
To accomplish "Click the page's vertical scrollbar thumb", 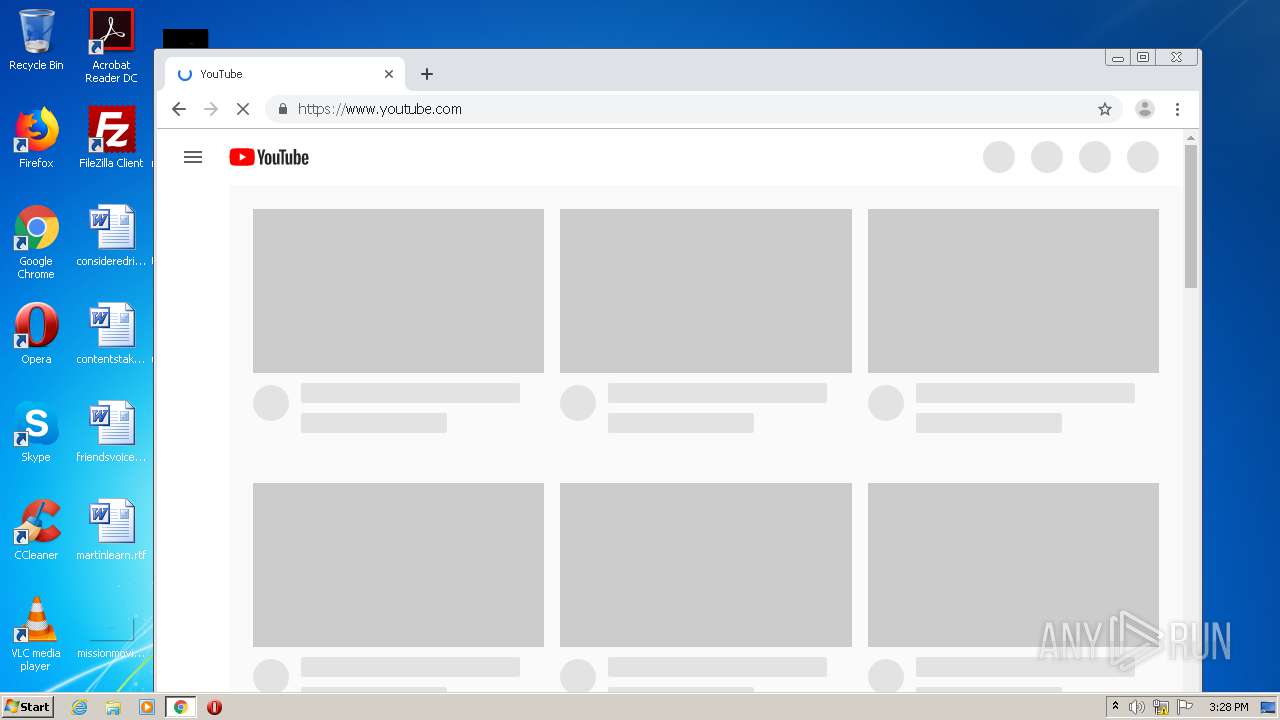I will (x=1190, y=217).
